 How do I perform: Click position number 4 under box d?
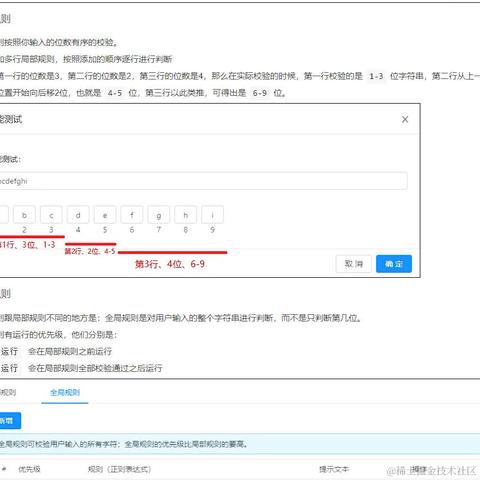click(78, 230)
